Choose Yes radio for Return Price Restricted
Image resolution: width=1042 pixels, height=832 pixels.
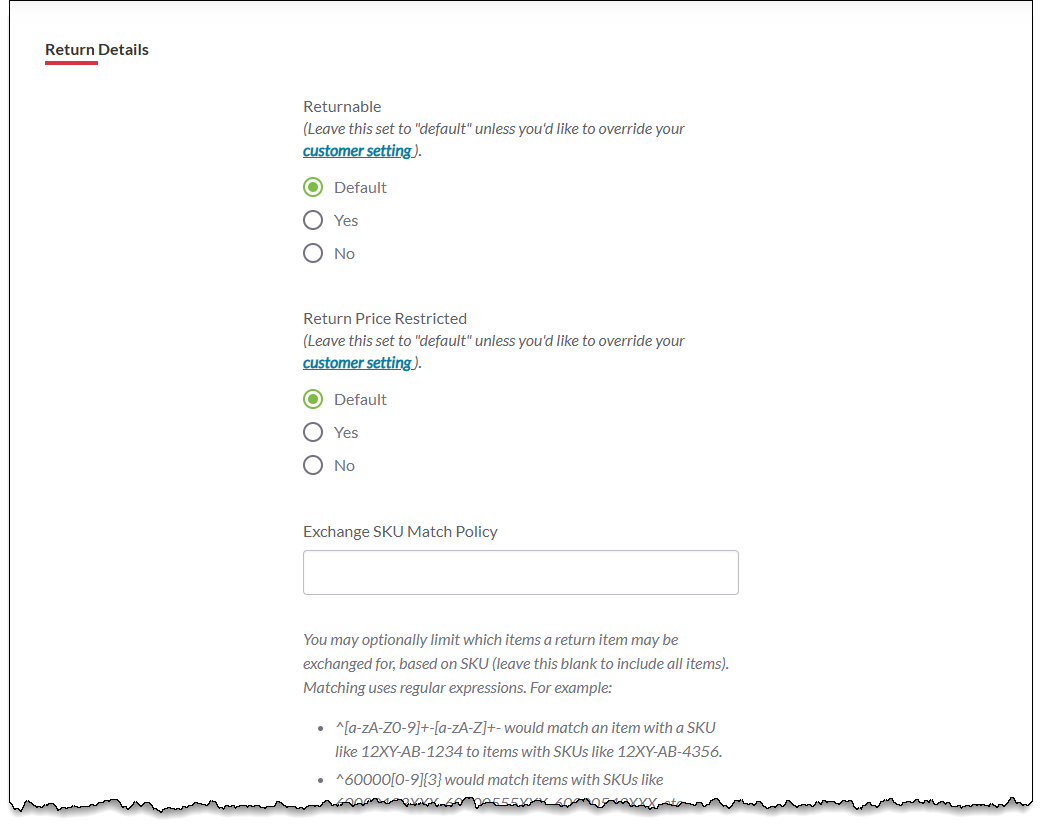[x=313, y=432]
